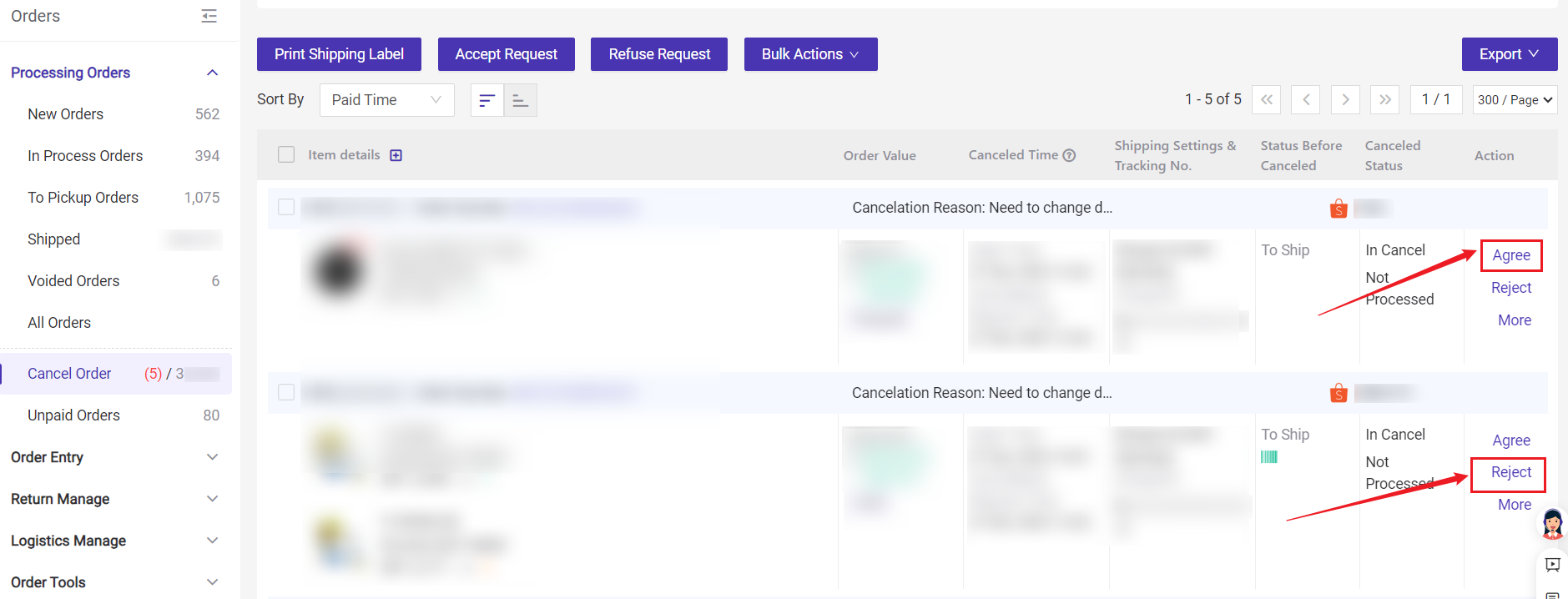Image resolution: width=1568 pixels, height=599 pixels.
Task: Click the Shopee icon on first order
Action: click(1339, 209)
